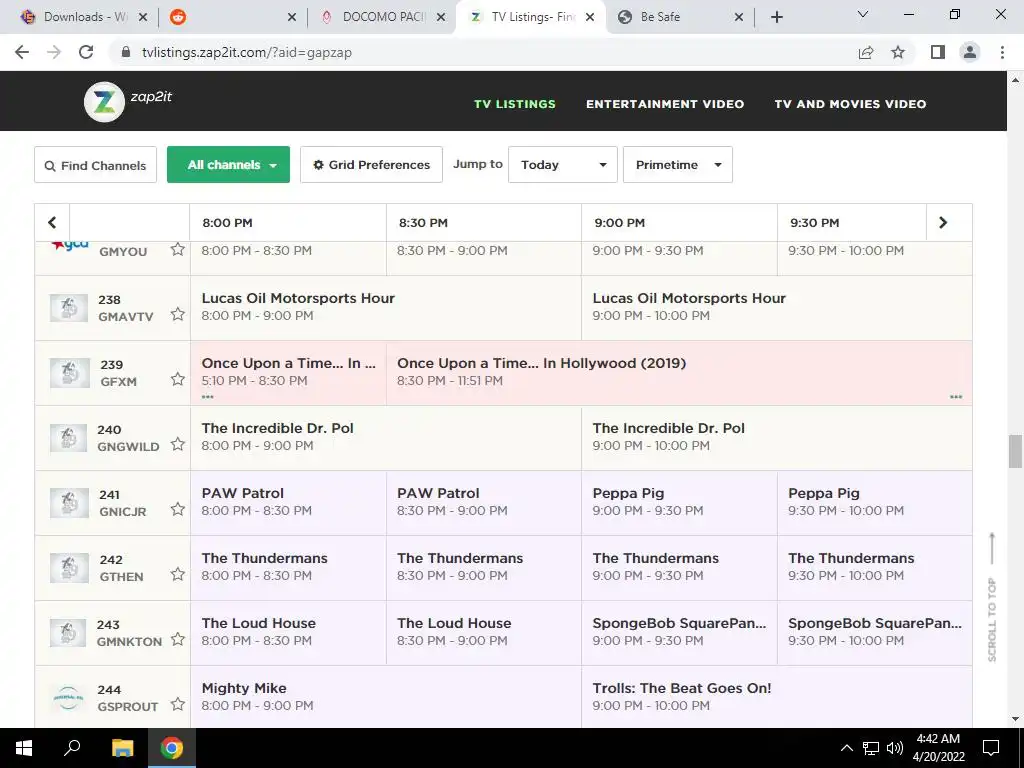Click the GNICJR channel logo
Image resolution: width=1024 pixels, height=768 pixels.
pyautogui.click(x=69, y=503)
